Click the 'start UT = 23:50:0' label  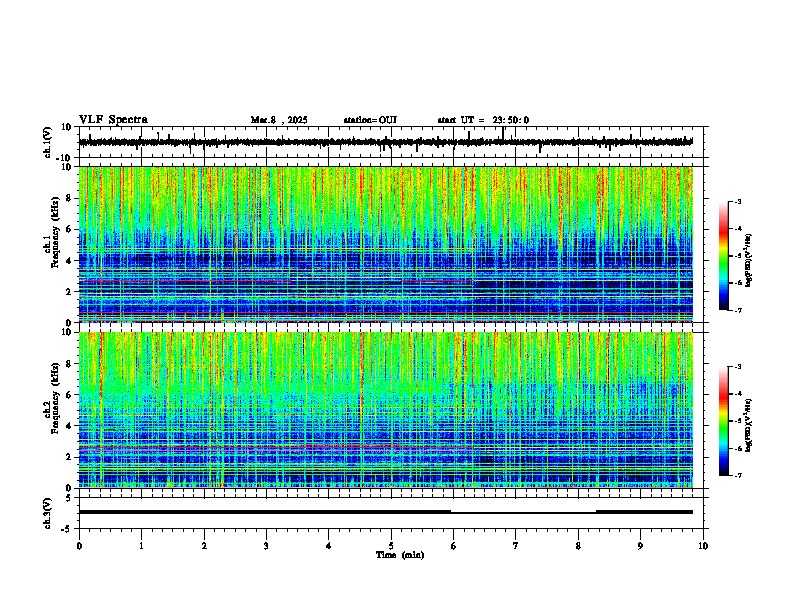point(483,120)
